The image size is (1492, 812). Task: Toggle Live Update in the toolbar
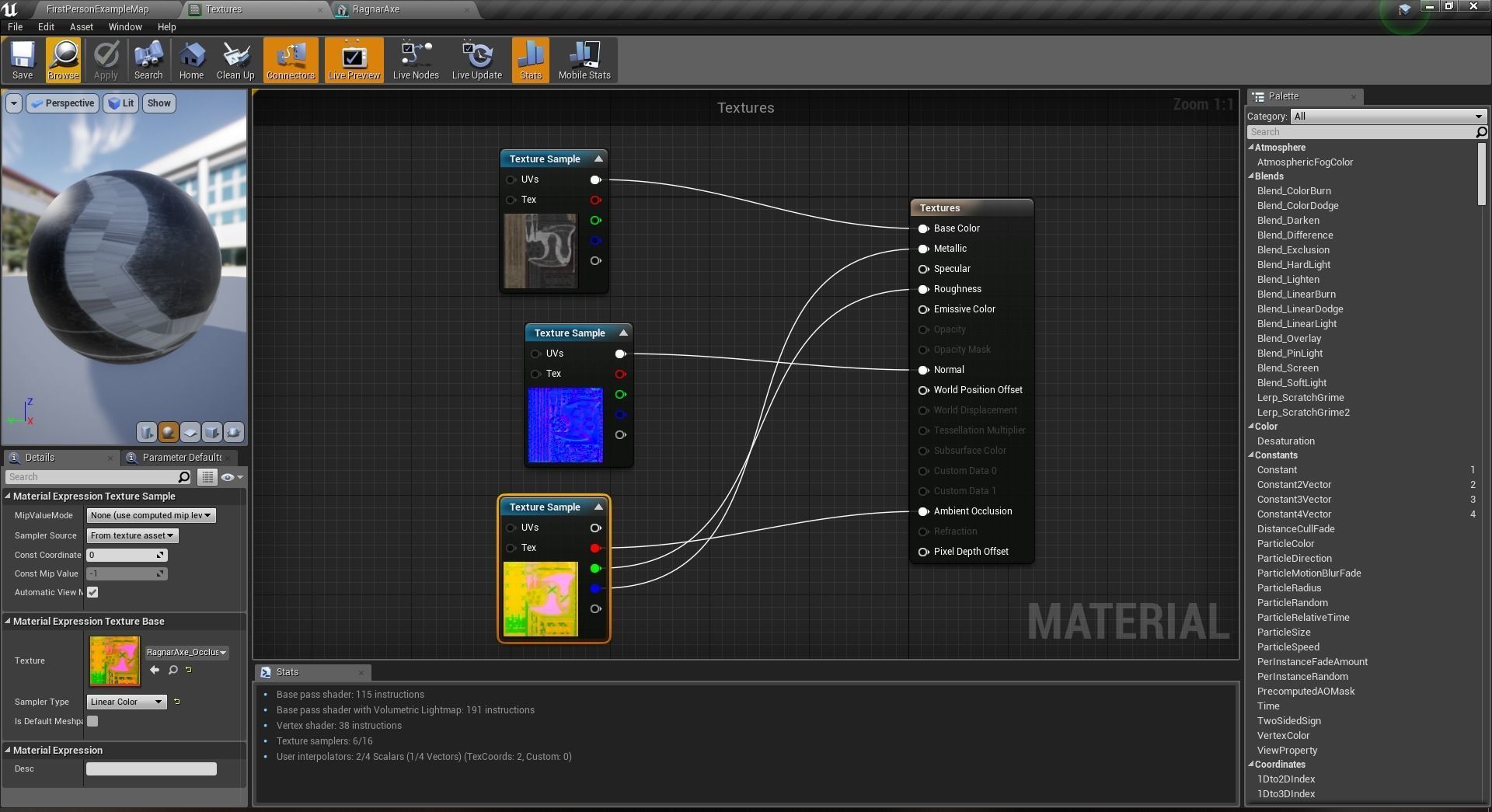point(477,60)
